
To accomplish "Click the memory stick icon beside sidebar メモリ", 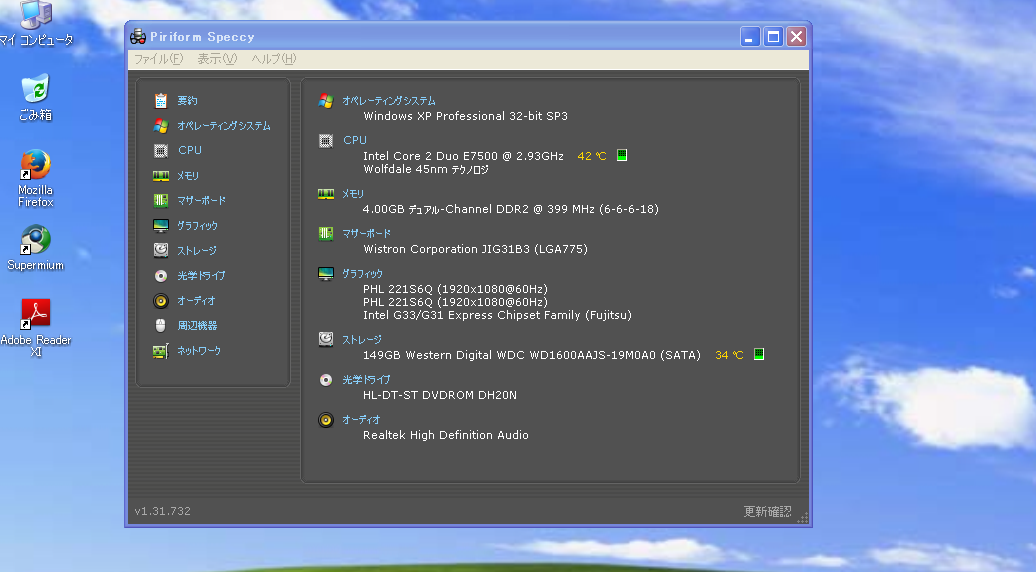I will (161, 176).
